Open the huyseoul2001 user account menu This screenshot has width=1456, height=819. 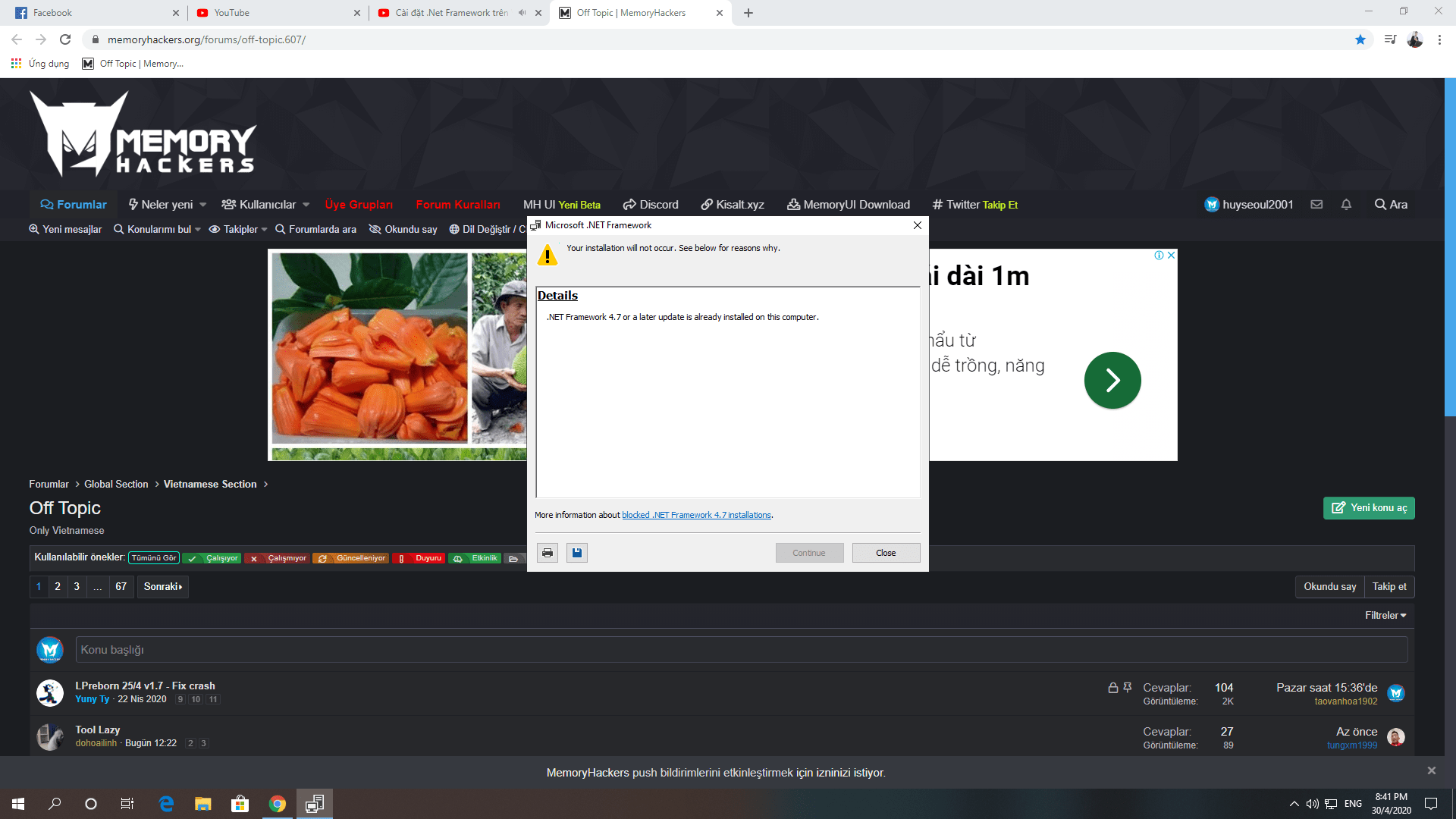(1249, 205)
